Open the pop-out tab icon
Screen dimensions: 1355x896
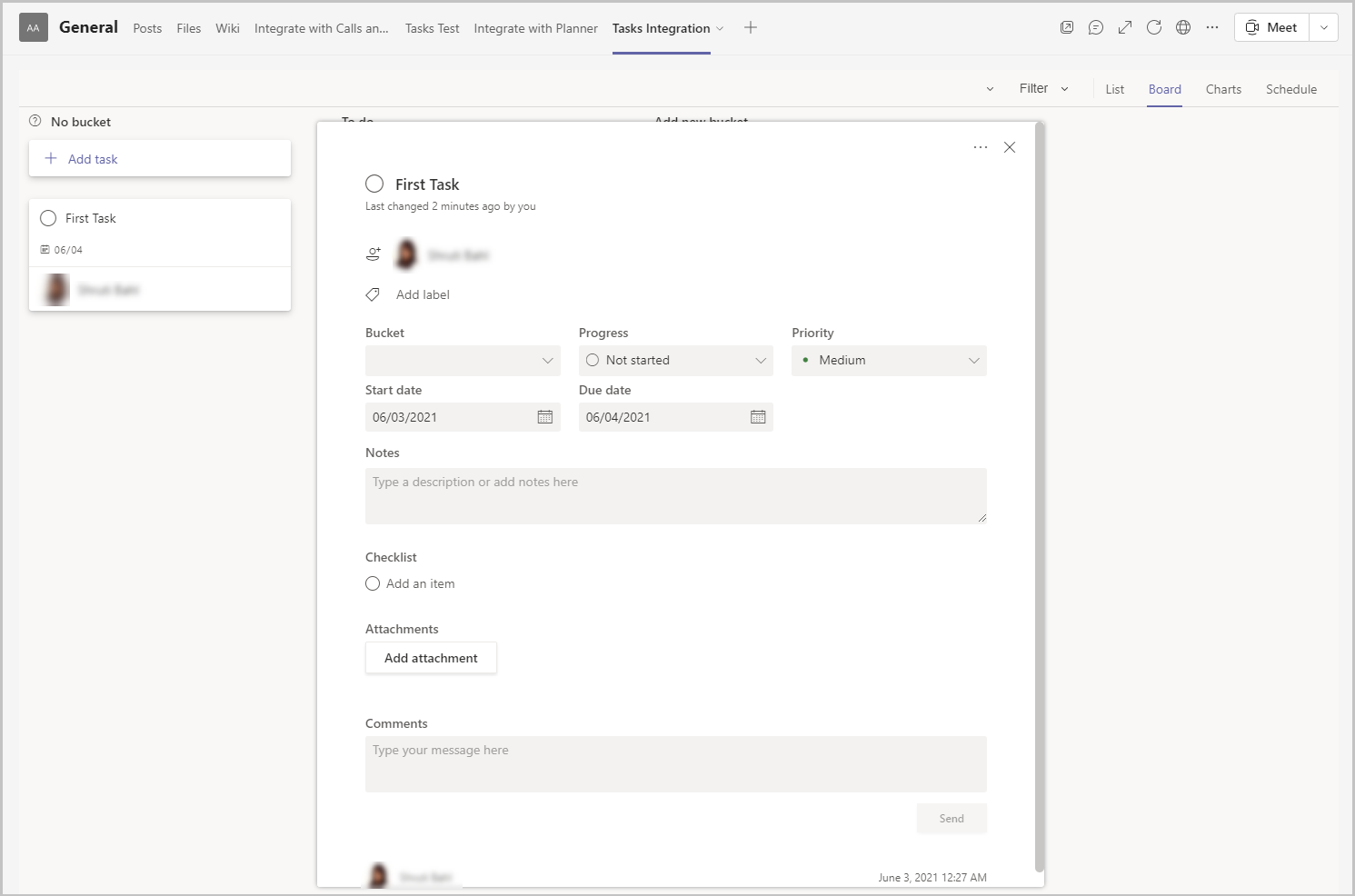[x=1067, y=27]
